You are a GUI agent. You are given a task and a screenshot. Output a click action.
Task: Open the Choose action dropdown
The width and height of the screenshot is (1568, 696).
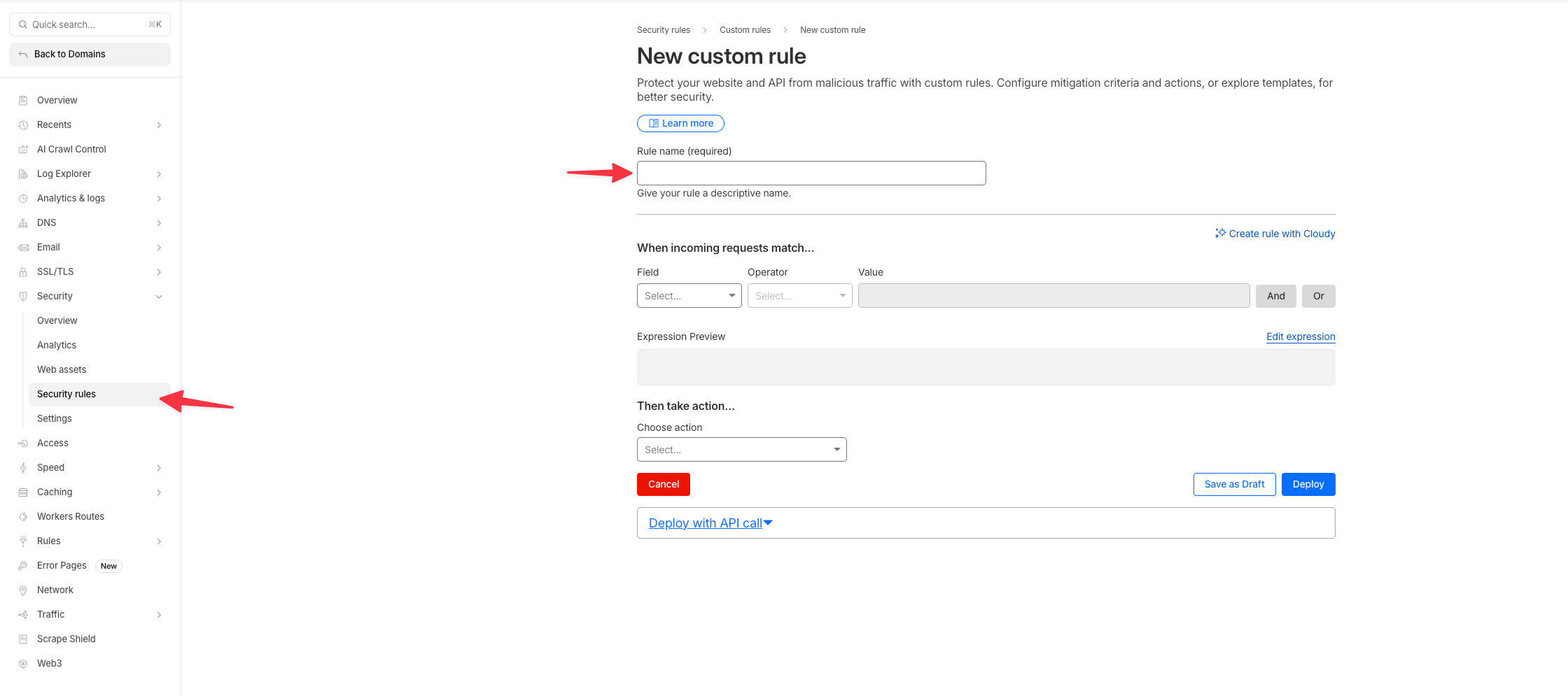coord(741,450)
